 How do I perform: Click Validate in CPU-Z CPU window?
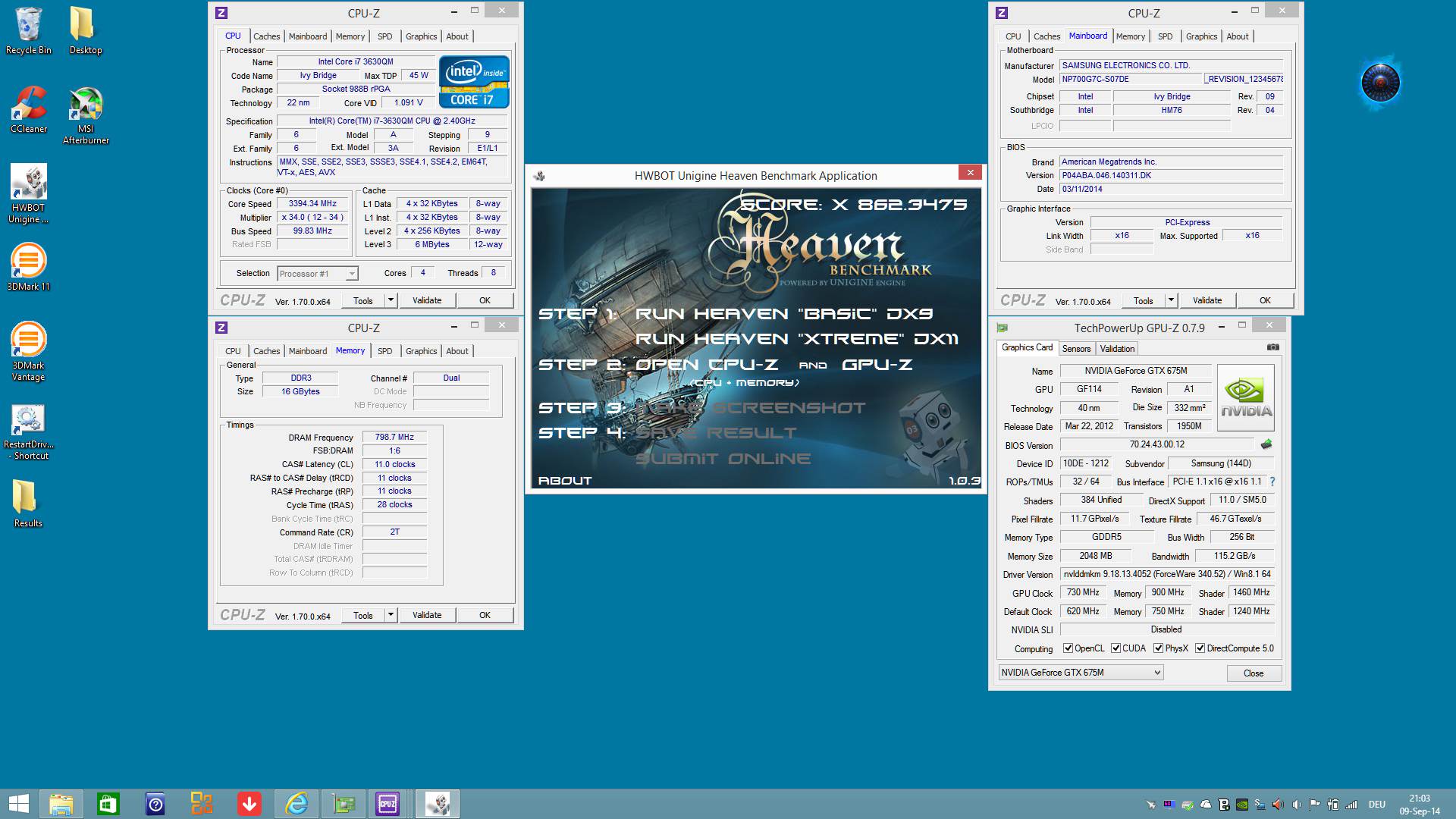(x=427, y=300)
